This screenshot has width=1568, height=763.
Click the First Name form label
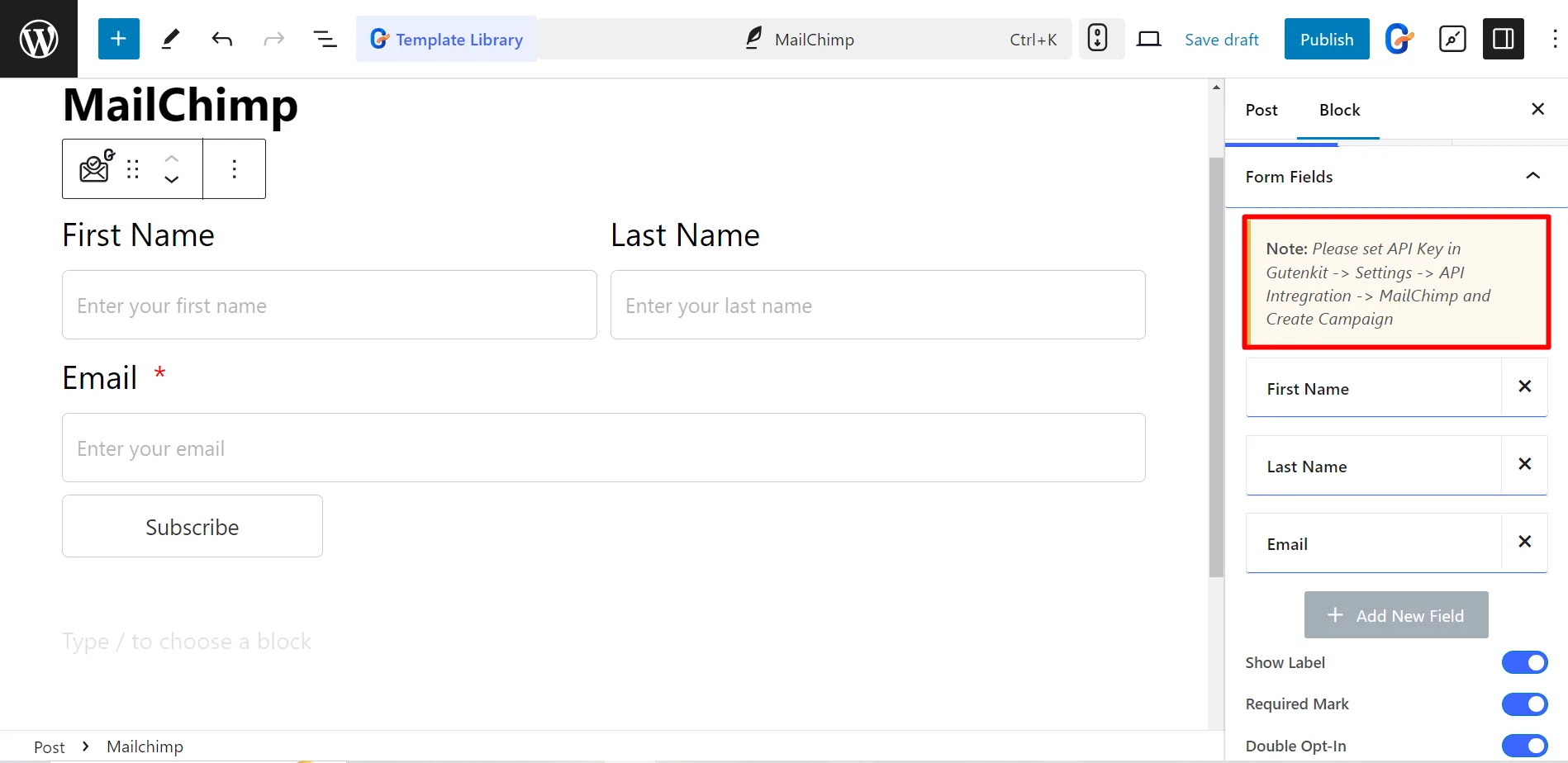coord(138,235)
